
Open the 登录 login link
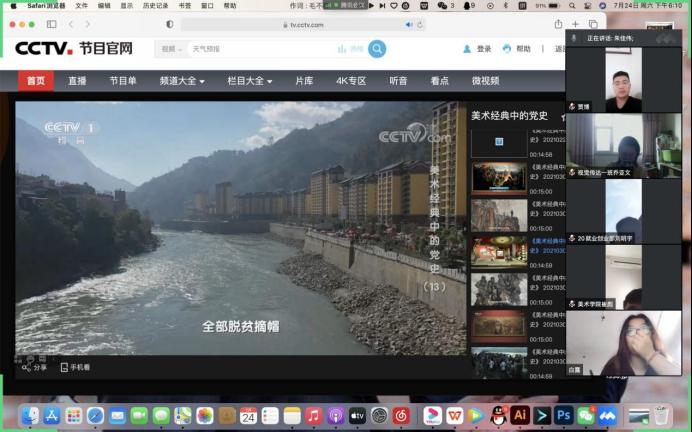point(478,49)
